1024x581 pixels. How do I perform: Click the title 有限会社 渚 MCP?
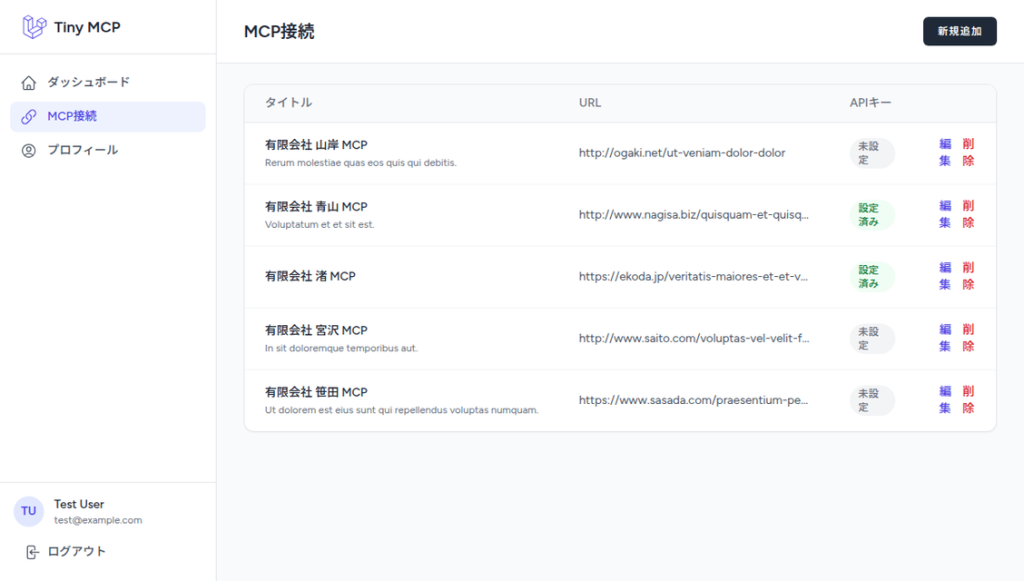click(310, 276)
